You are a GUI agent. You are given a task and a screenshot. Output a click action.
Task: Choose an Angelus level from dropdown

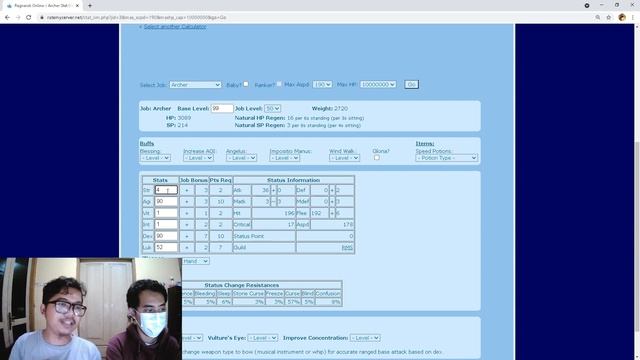pos(242,158)
